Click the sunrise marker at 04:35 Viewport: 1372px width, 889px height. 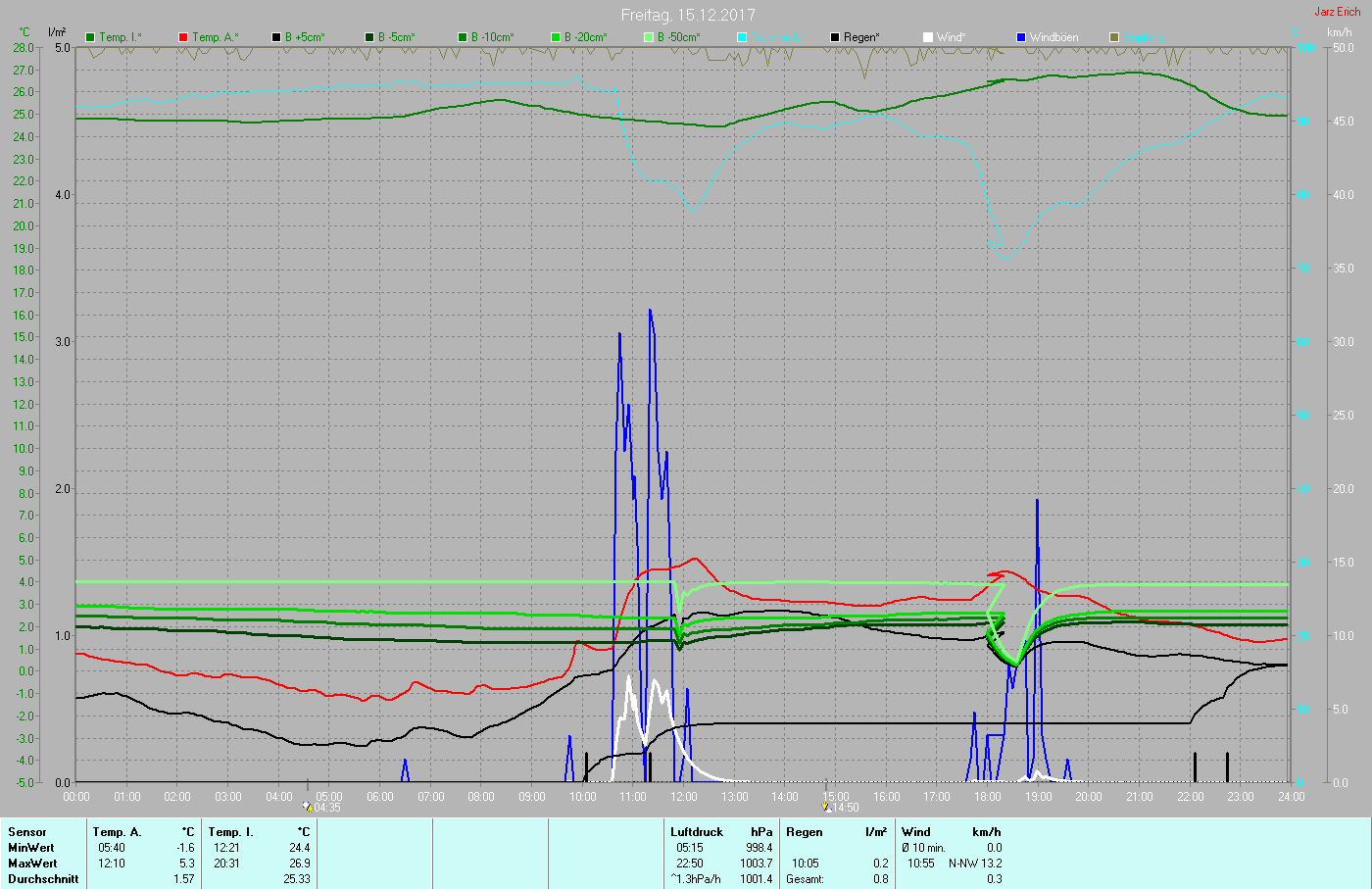tap(308, 808)
